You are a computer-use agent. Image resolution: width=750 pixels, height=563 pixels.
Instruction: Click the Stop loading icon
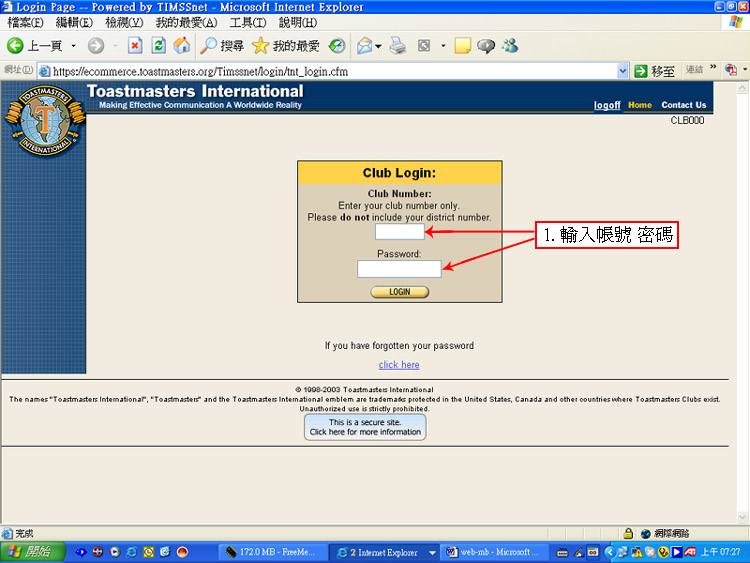[135, 46]
